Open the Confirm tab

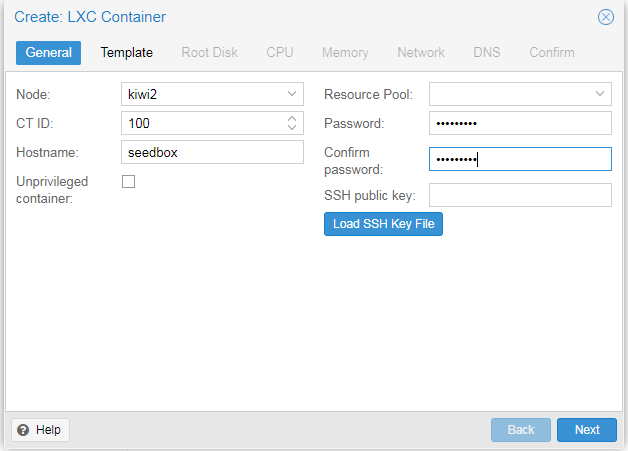pos(552,52)
